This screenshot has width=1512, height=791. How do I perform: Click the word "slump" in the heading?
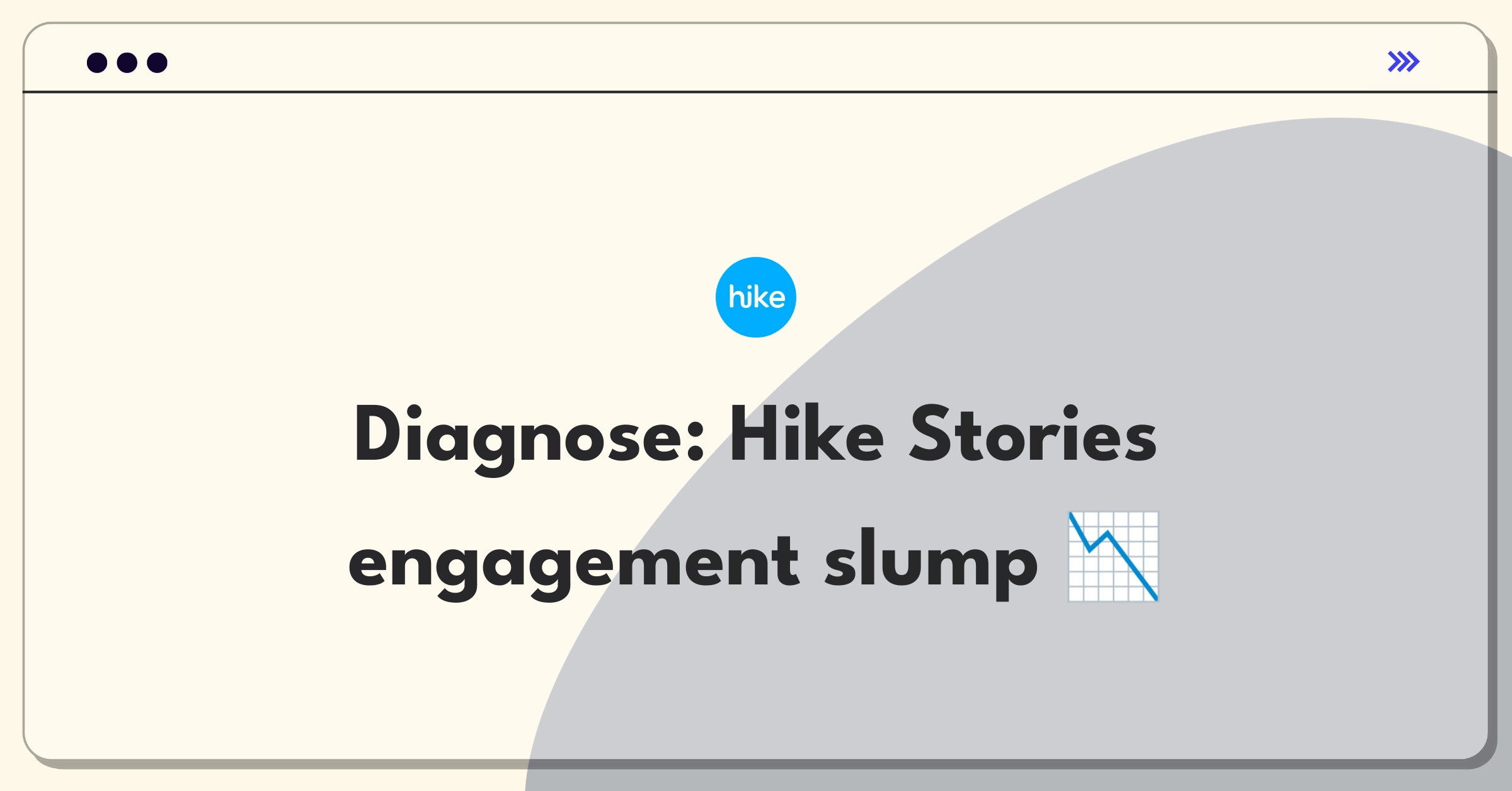[x=931, y=564]
